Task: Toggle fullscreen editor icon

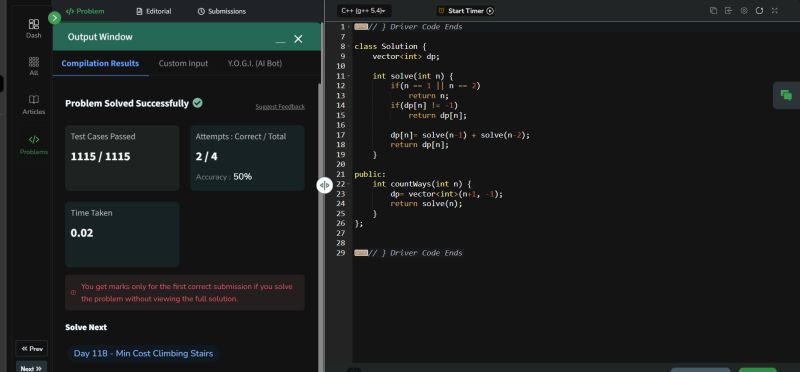Action: tap(775, 11)
